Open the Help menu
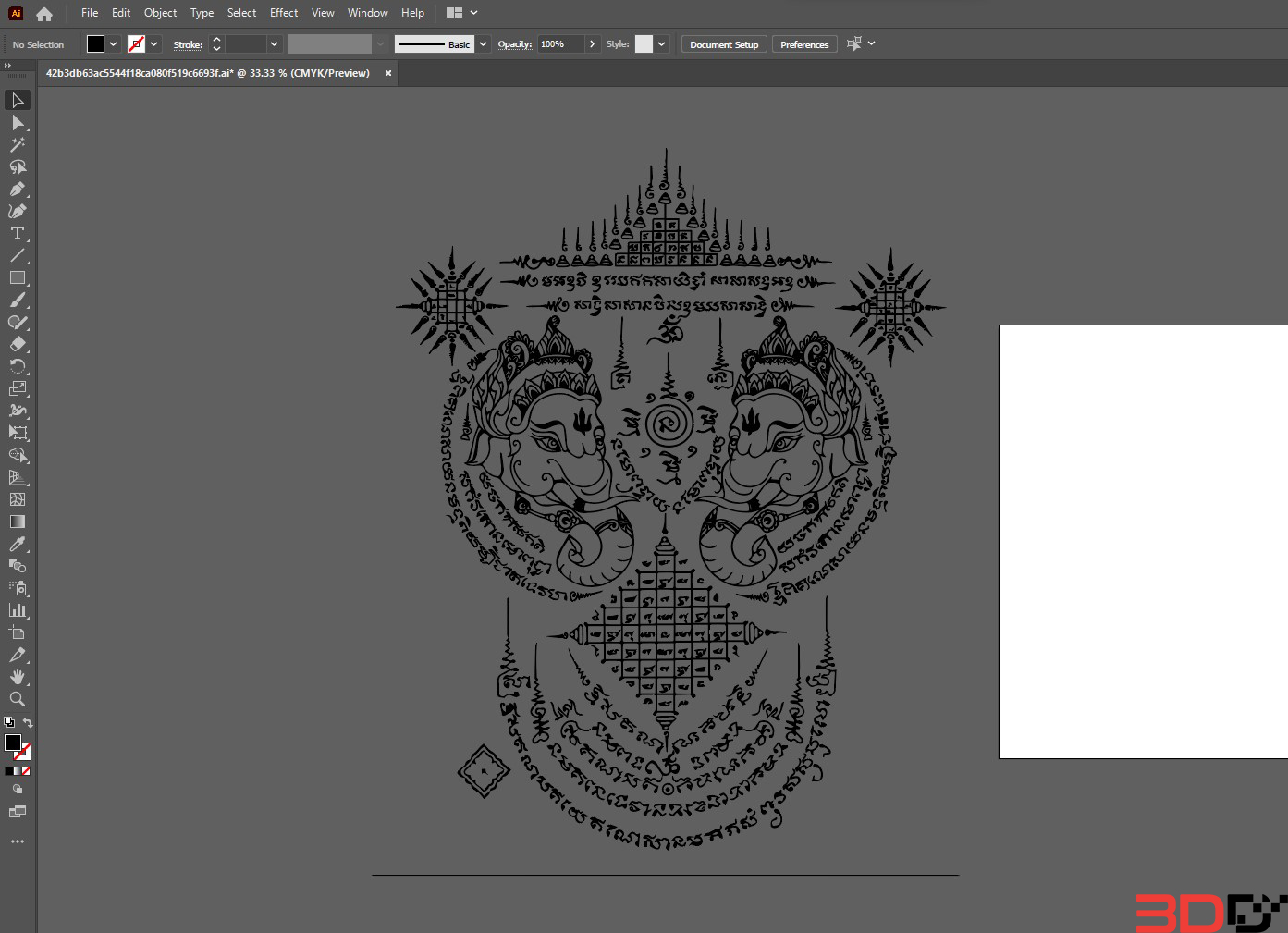This screenshot has width=1288, height=933. pos(412,13)
